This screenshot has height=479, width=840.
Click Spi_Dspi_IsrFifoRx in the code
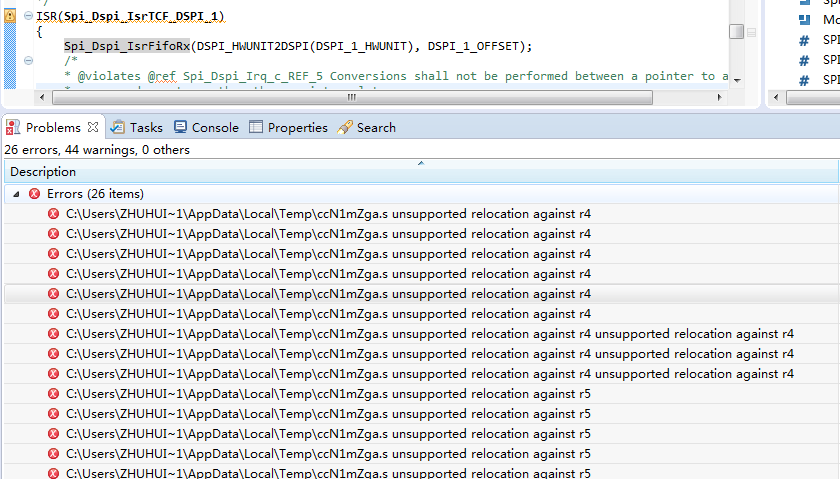click(x=127, y=46)
